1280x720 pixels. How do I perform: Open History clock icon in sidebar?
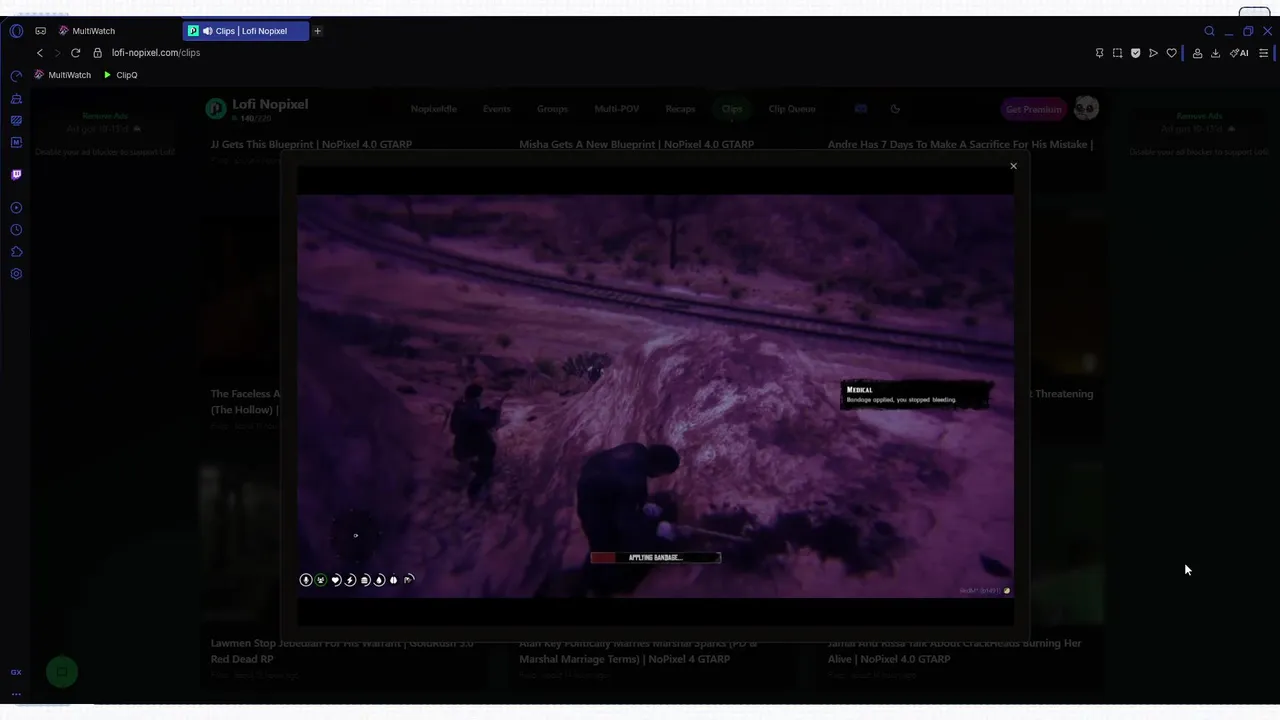16,230
